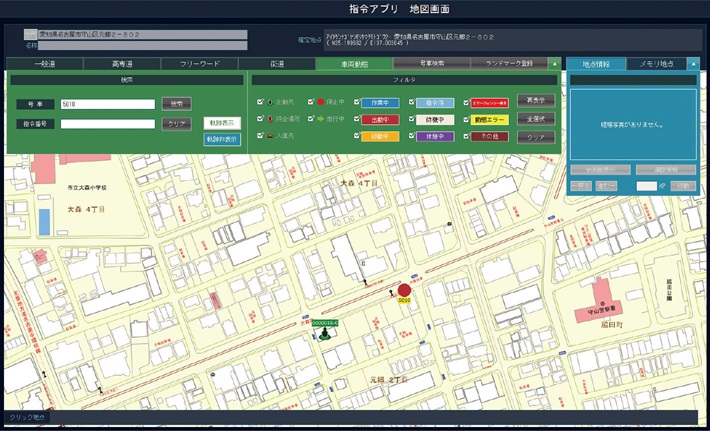Image resolution: width=710 pixels, height=431 pixels.
Task: Toggle the 出動先 filter checkbox
Action: pos(260,102)
